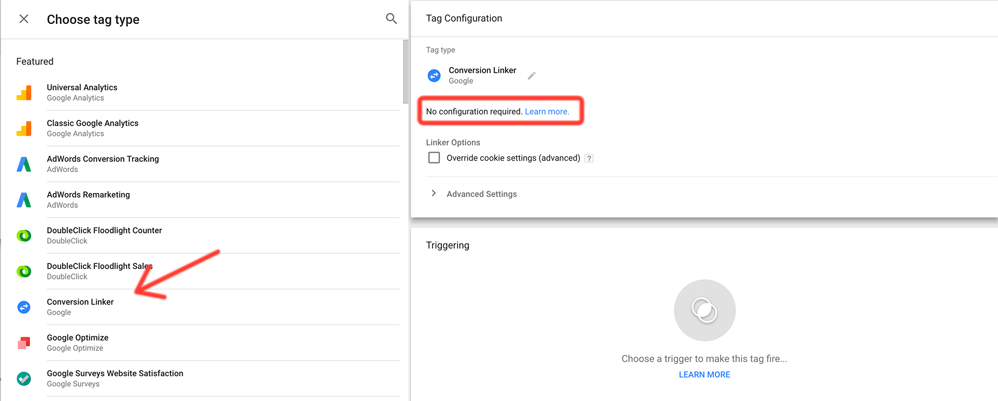The image size is (998, 401).
Task: Click the Classic Google Analytics icon
Action: [24, 129]
